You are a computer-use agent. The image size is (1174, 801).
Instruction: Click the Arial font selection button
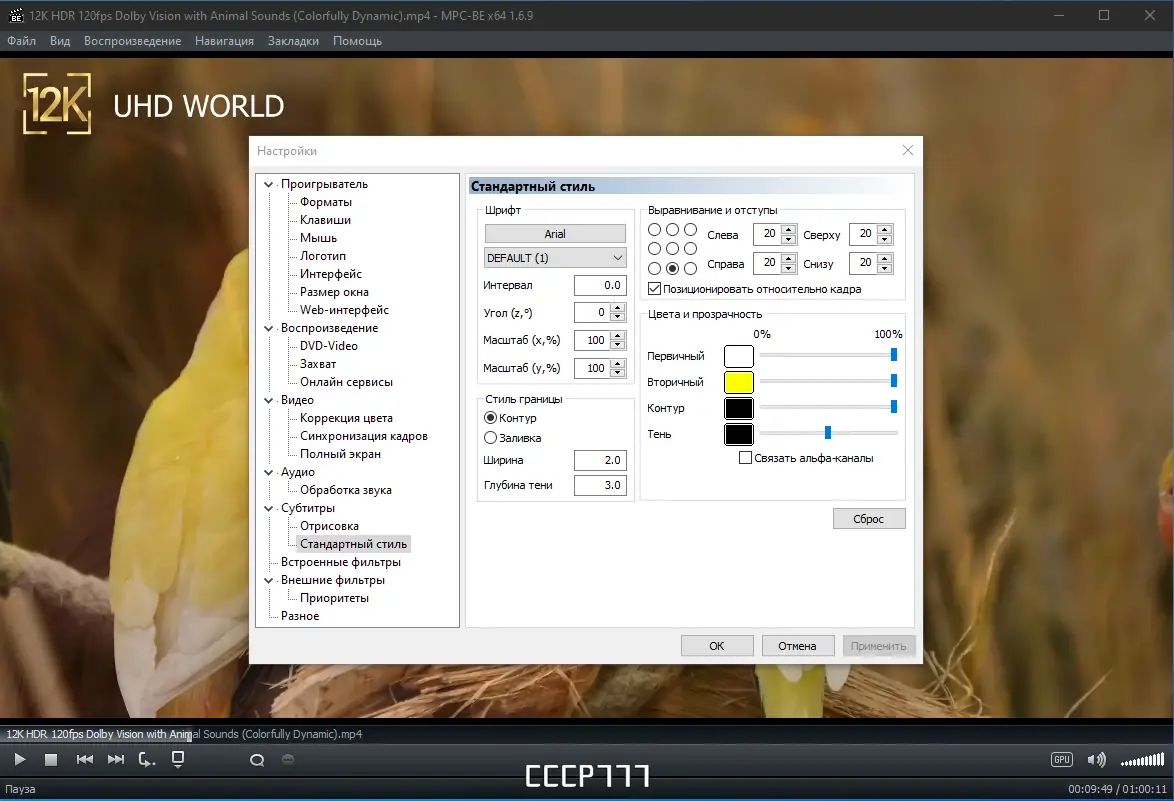click(555, 234)
